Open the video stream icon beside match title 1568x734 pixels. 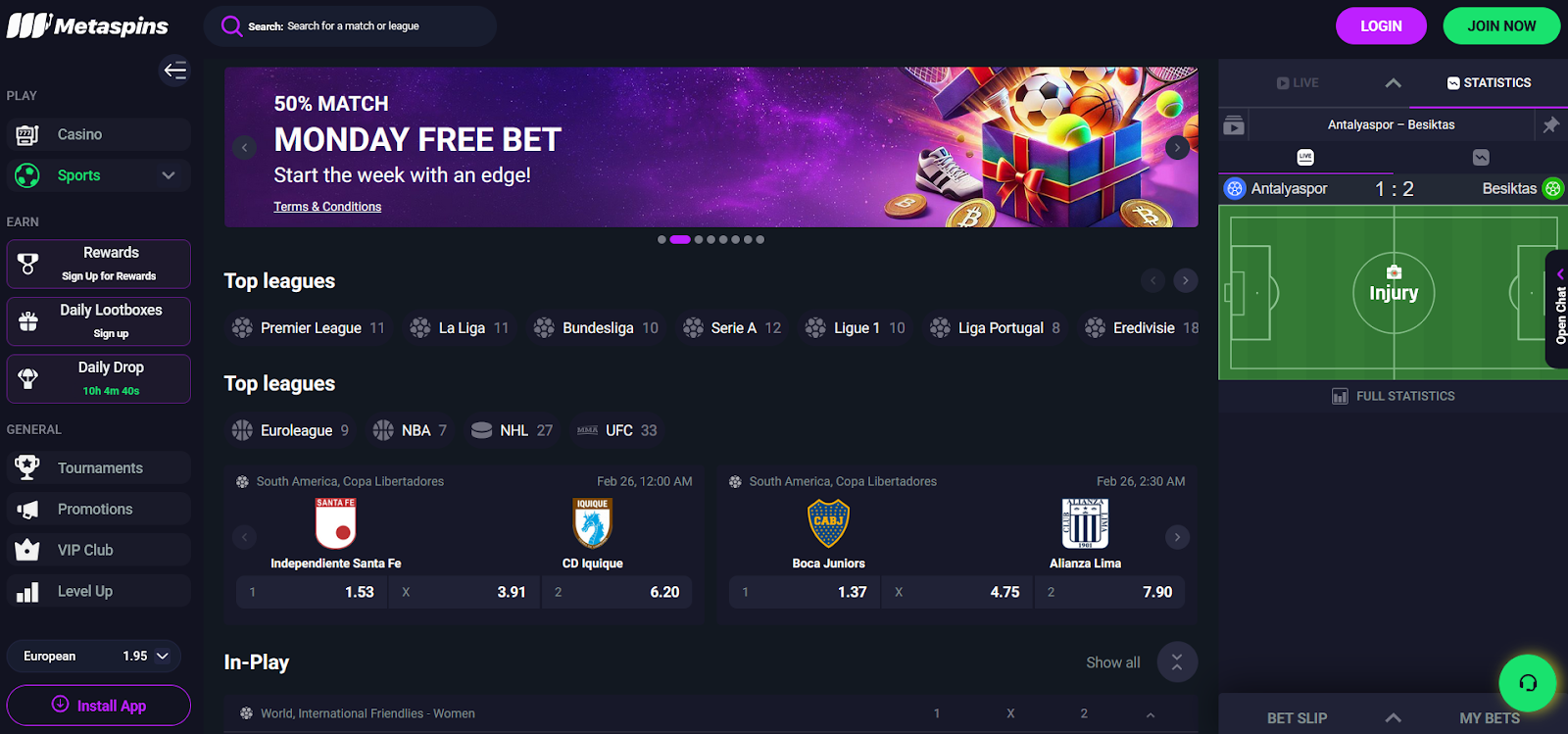(1234, 125)
